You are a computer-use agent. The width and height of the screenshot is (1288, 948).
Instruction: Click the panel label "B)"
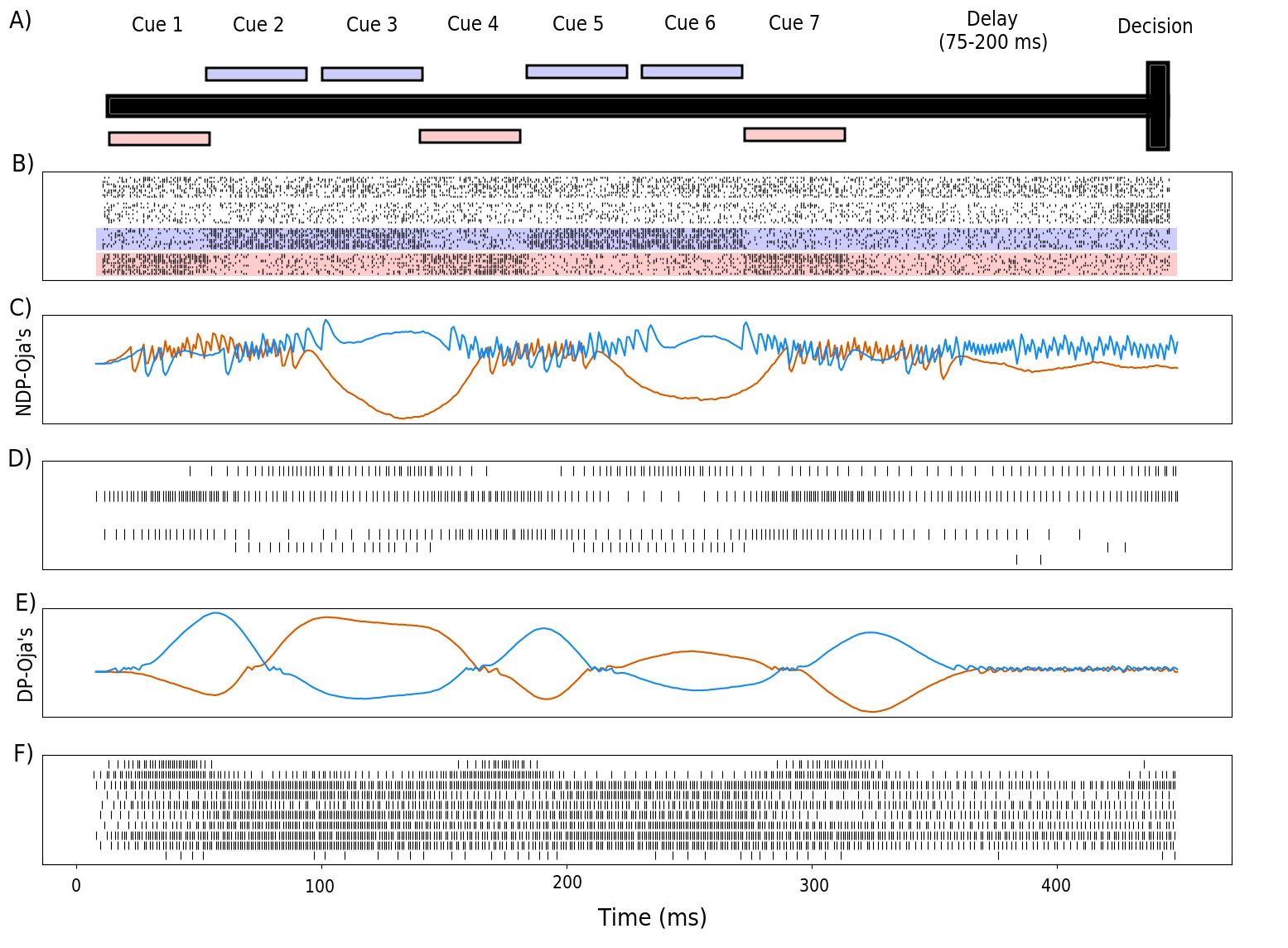point(22,164)
